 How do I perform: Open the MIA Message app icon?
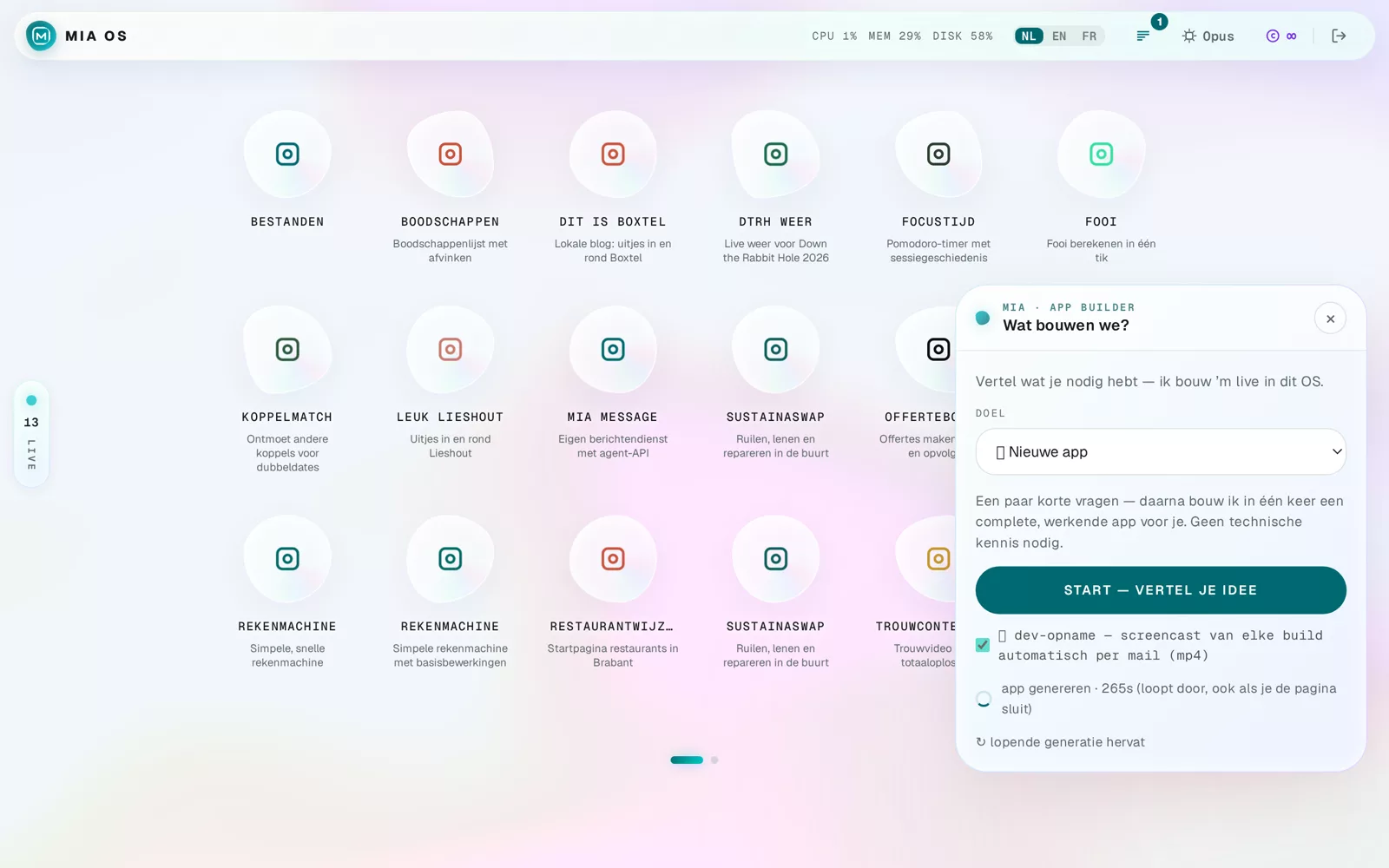(613, 350)
